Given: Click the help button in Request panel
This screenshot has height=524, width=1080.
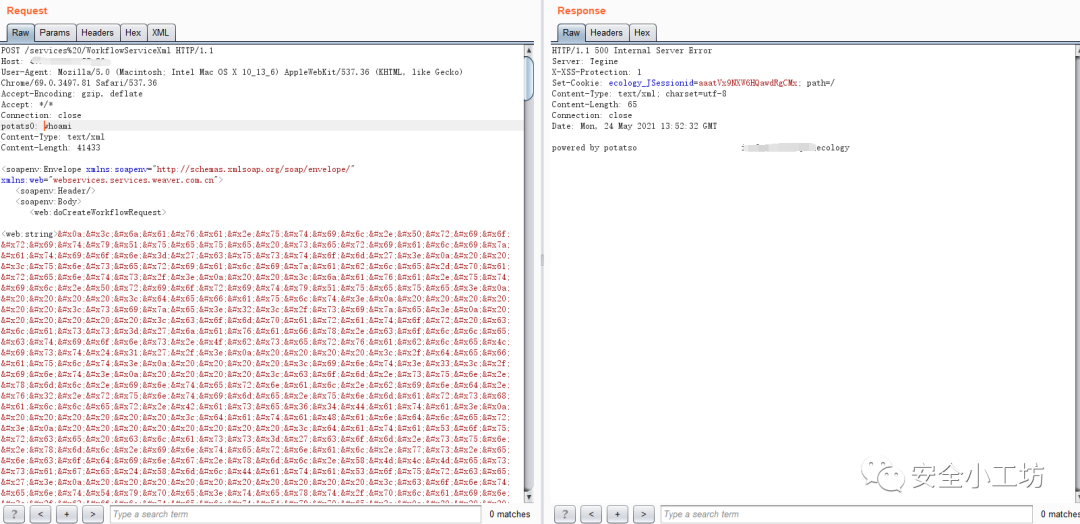Looking at the screenshot, I should coord(15,514).
